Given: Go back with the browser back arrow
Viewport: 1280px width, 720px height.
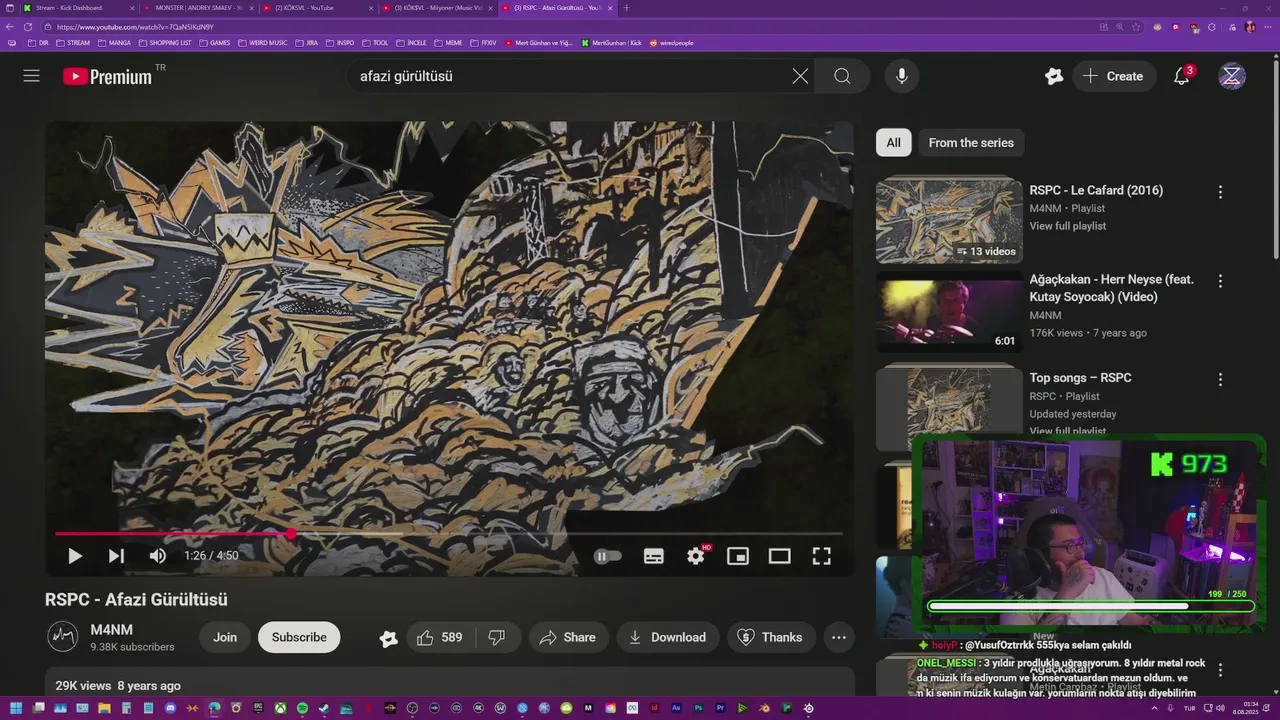Looking at the screenshot, I should pos(11,27).
